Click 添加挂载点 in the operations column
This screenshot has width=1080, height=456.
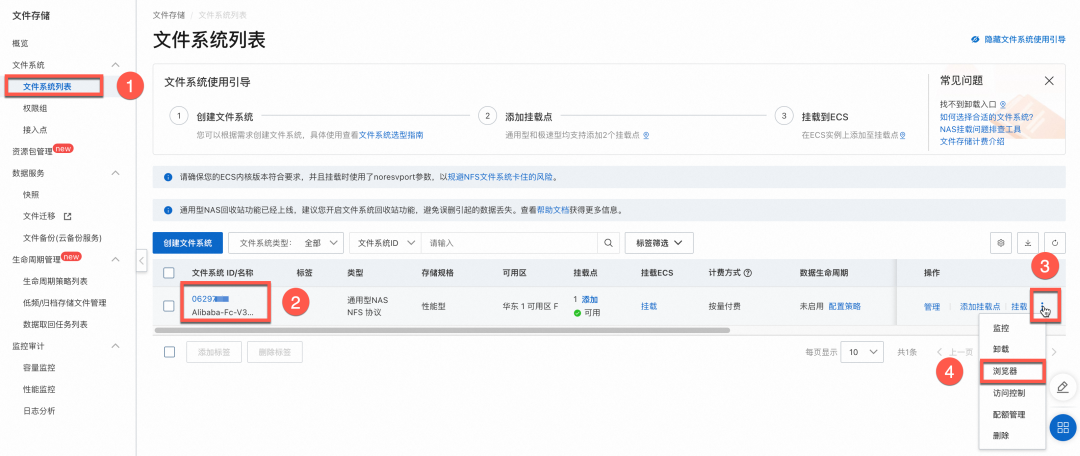[980, 307]
